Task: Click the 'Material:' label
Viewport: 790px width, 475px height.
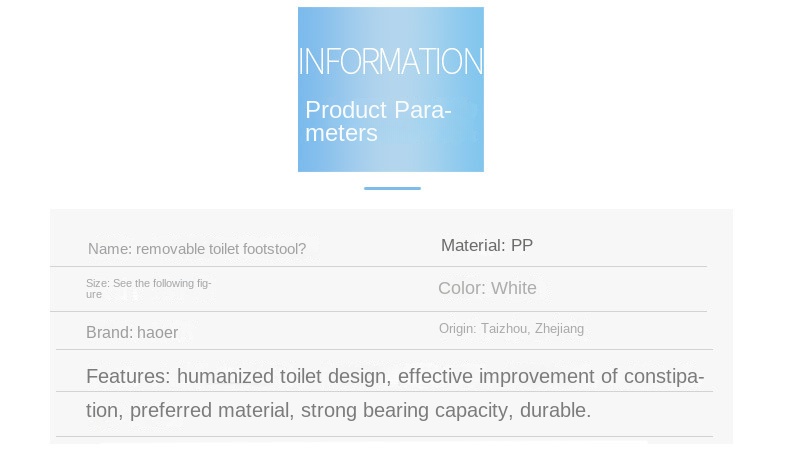Action: [473, 245]
